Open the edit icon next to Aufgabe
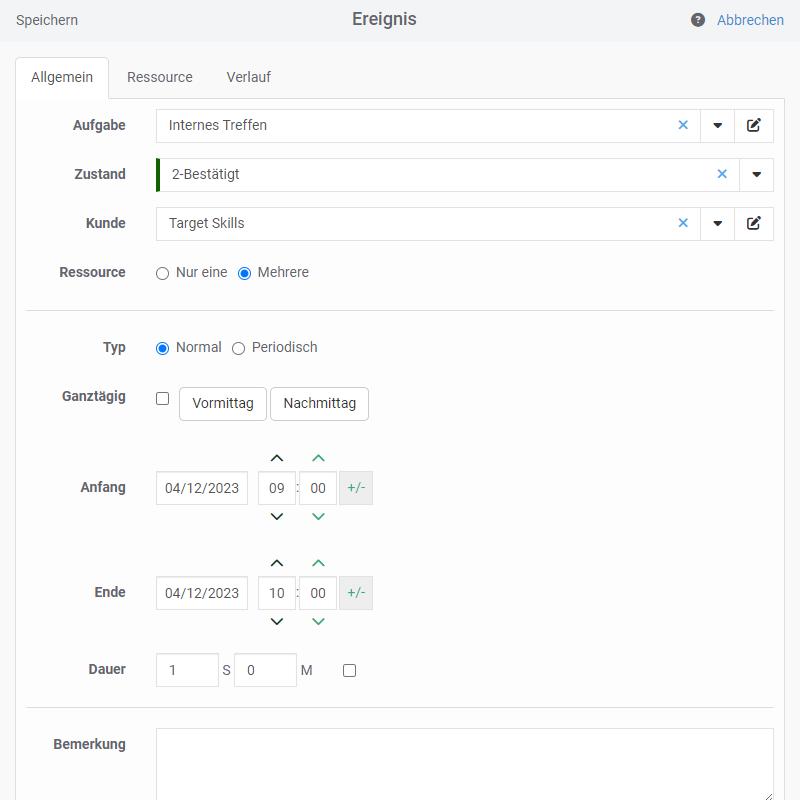This screenshot has width=800, height=800. click(754, 125)
